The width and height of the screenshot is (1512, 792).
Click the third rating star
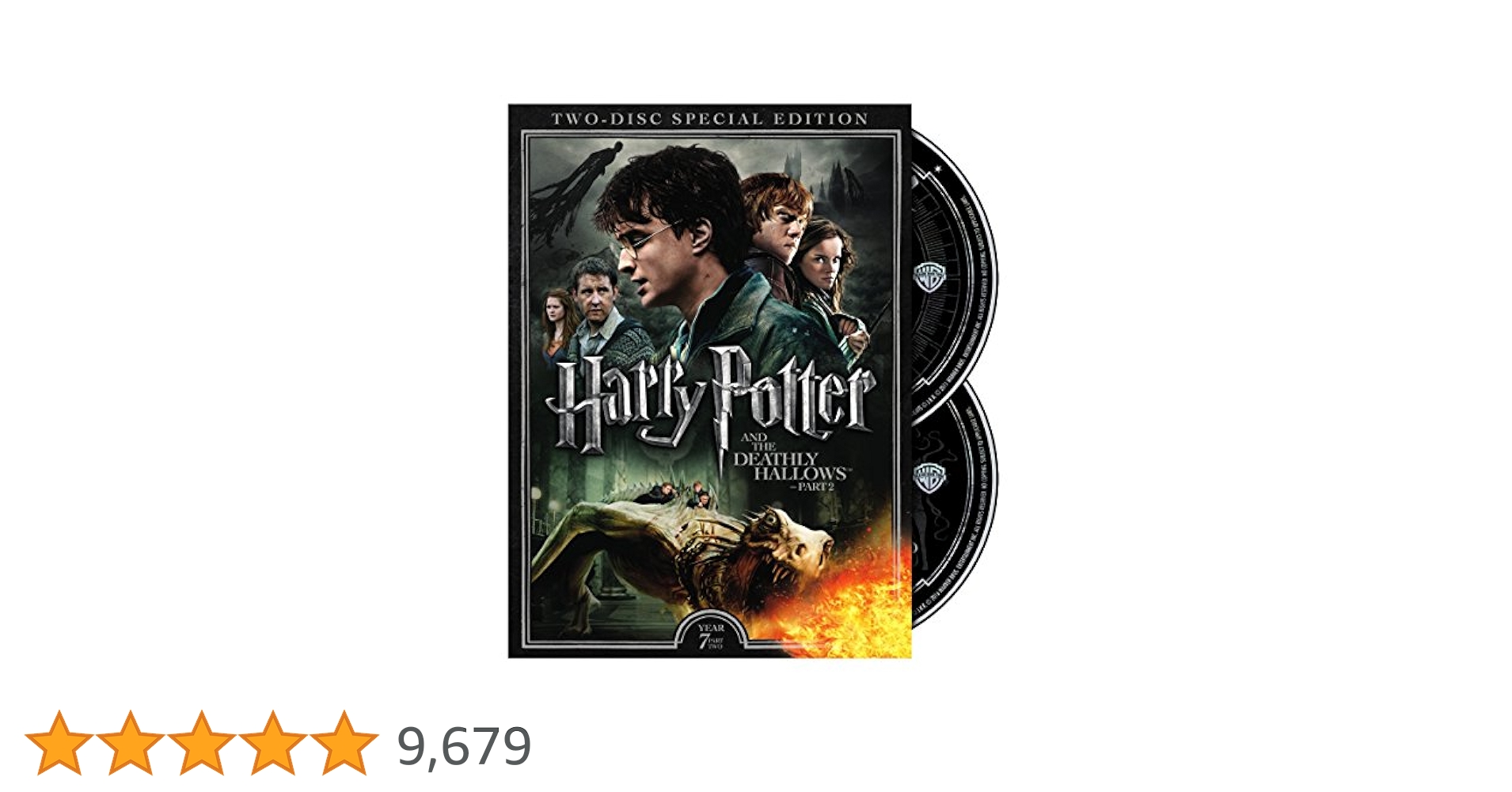(202, 743)
